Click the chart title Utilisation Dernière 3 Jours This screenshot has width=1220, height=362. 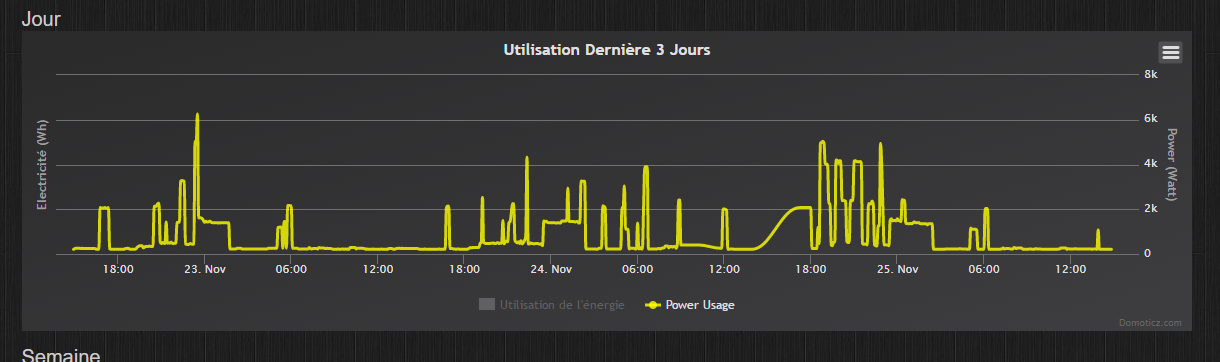(x=608, y=50)
